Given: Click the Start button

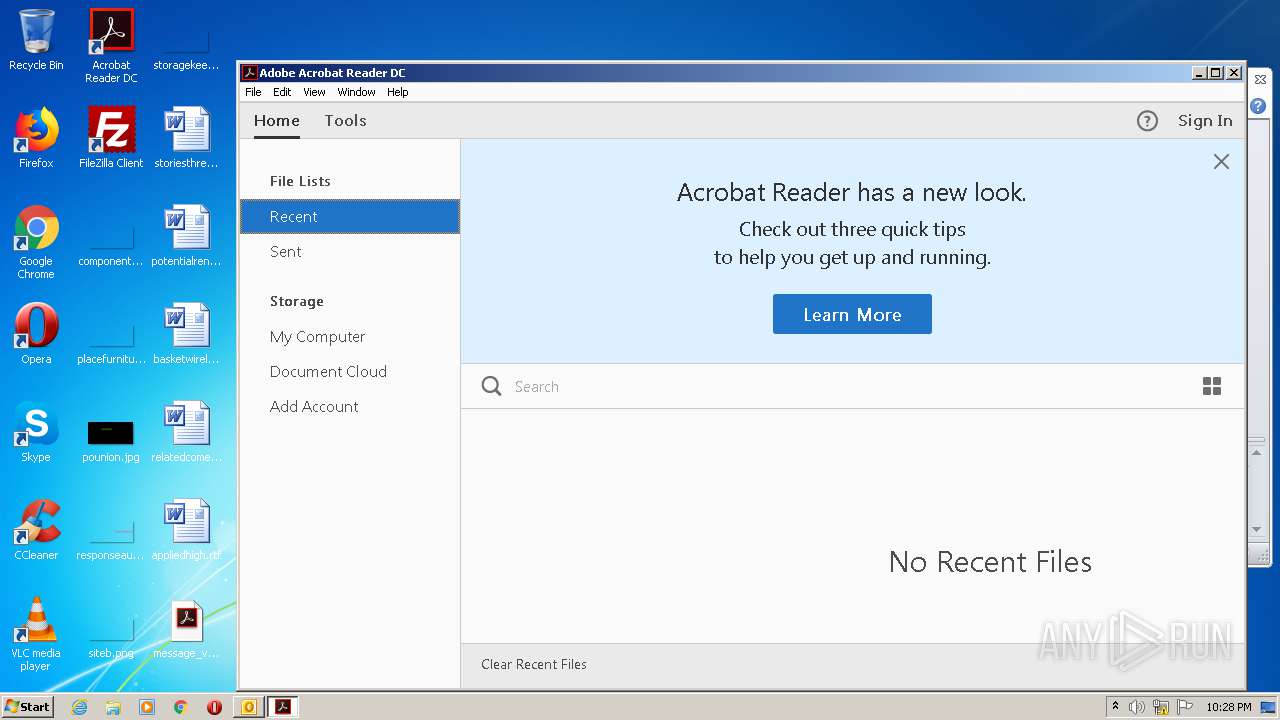Looking at the screenshot, I should pos(28,707).
